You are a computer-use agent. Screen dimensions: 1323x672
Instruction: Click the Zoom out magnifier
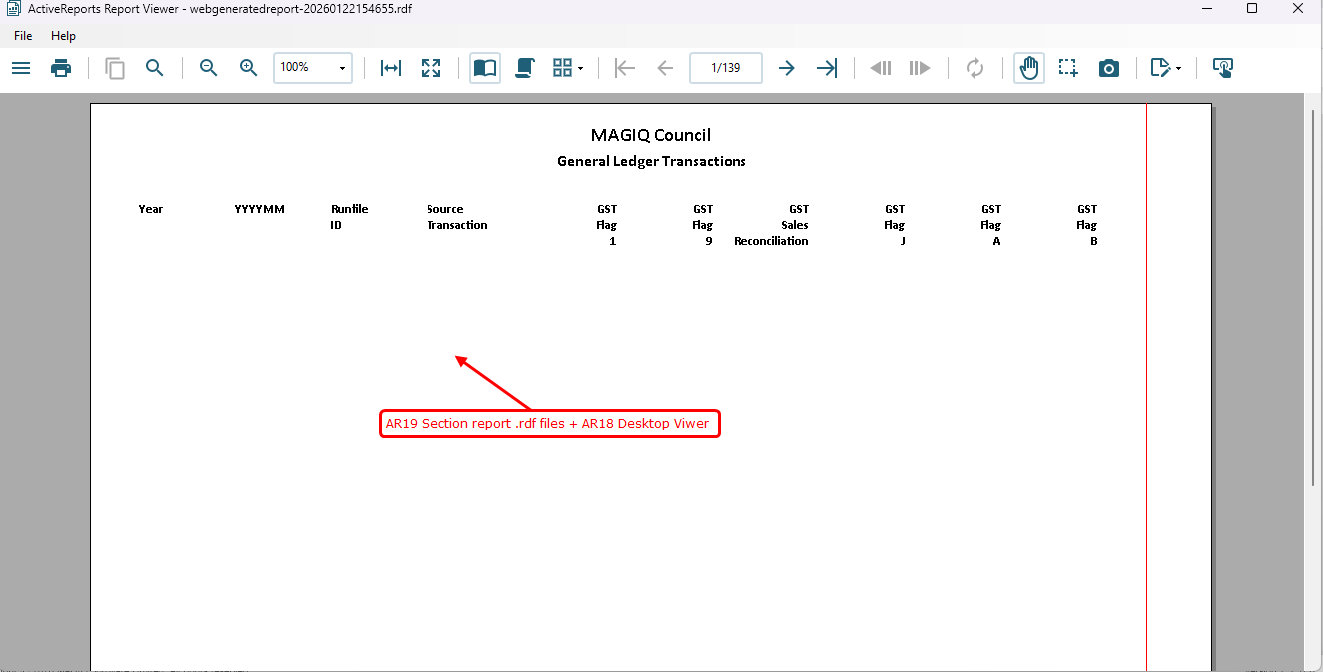[208, 68]
